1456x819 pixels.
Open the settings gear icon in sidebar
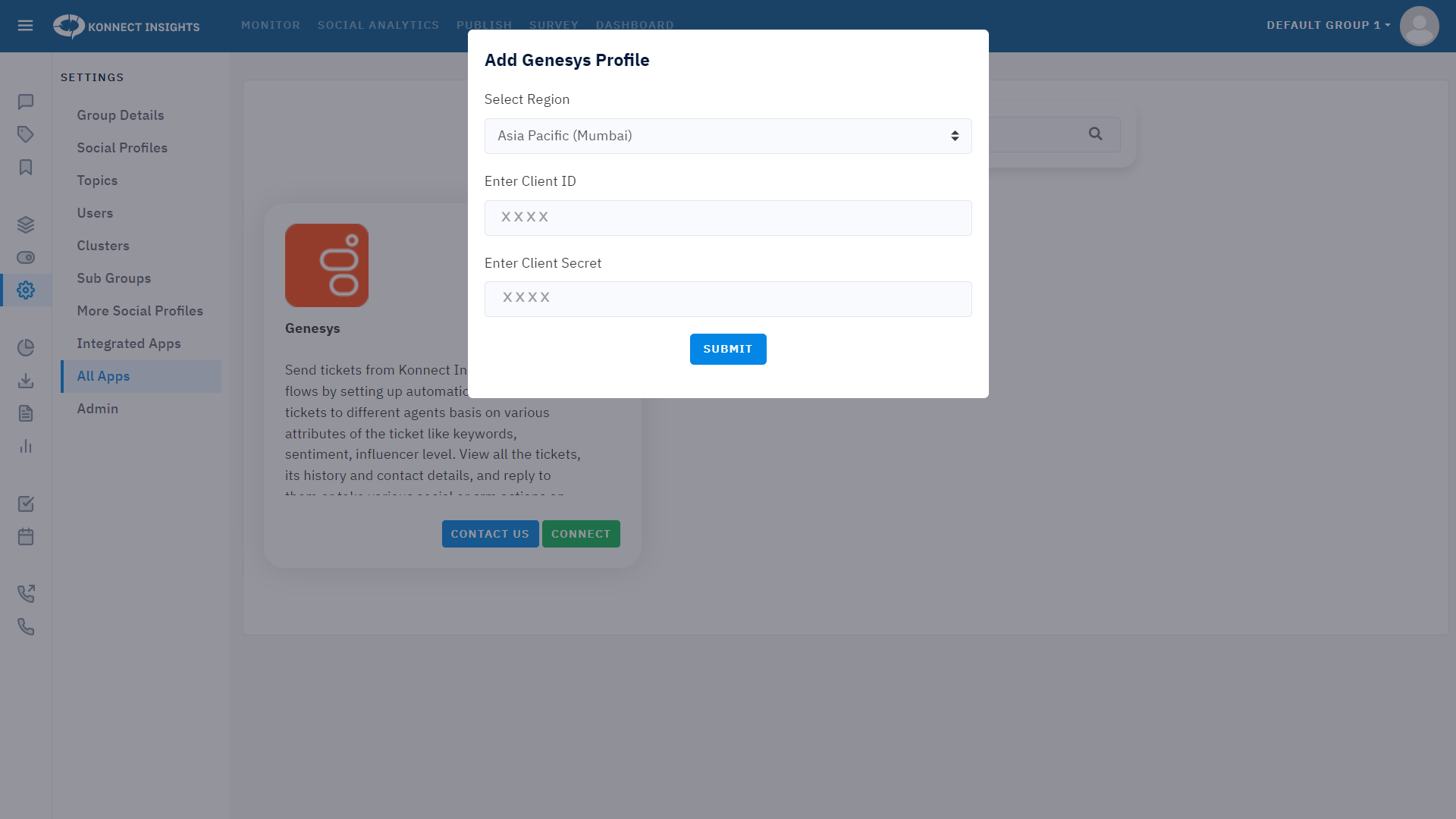click(26, 290)
